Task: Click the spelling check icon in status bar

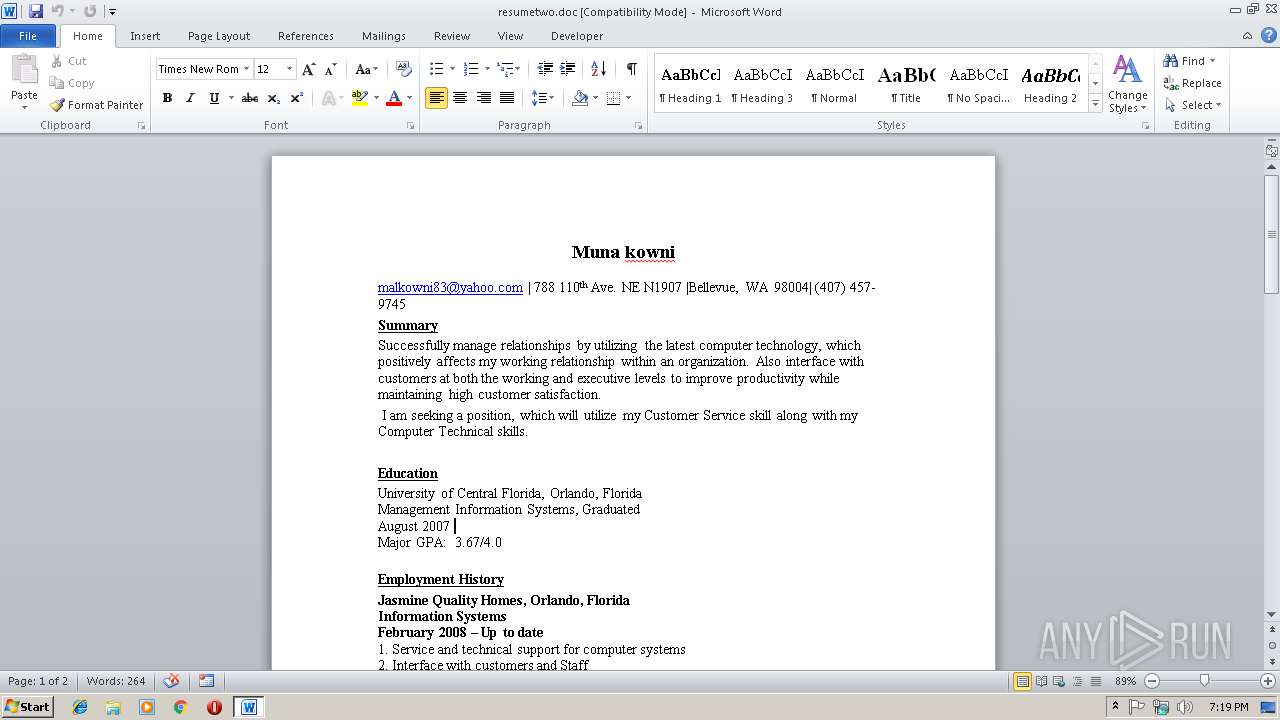Action: 172,681
